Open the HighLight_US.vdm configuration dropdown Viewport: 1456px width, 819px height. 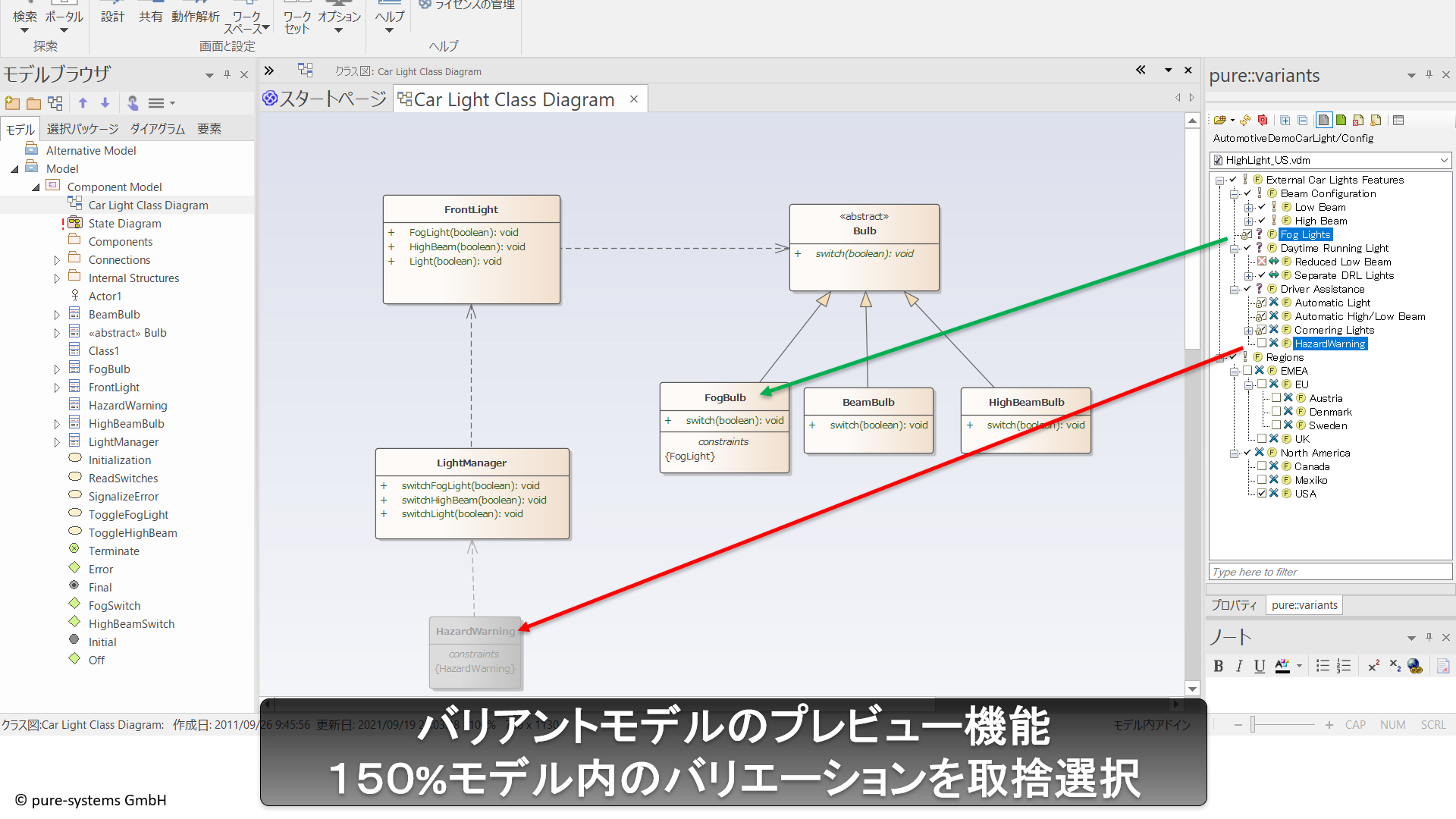coord(1444,160)
